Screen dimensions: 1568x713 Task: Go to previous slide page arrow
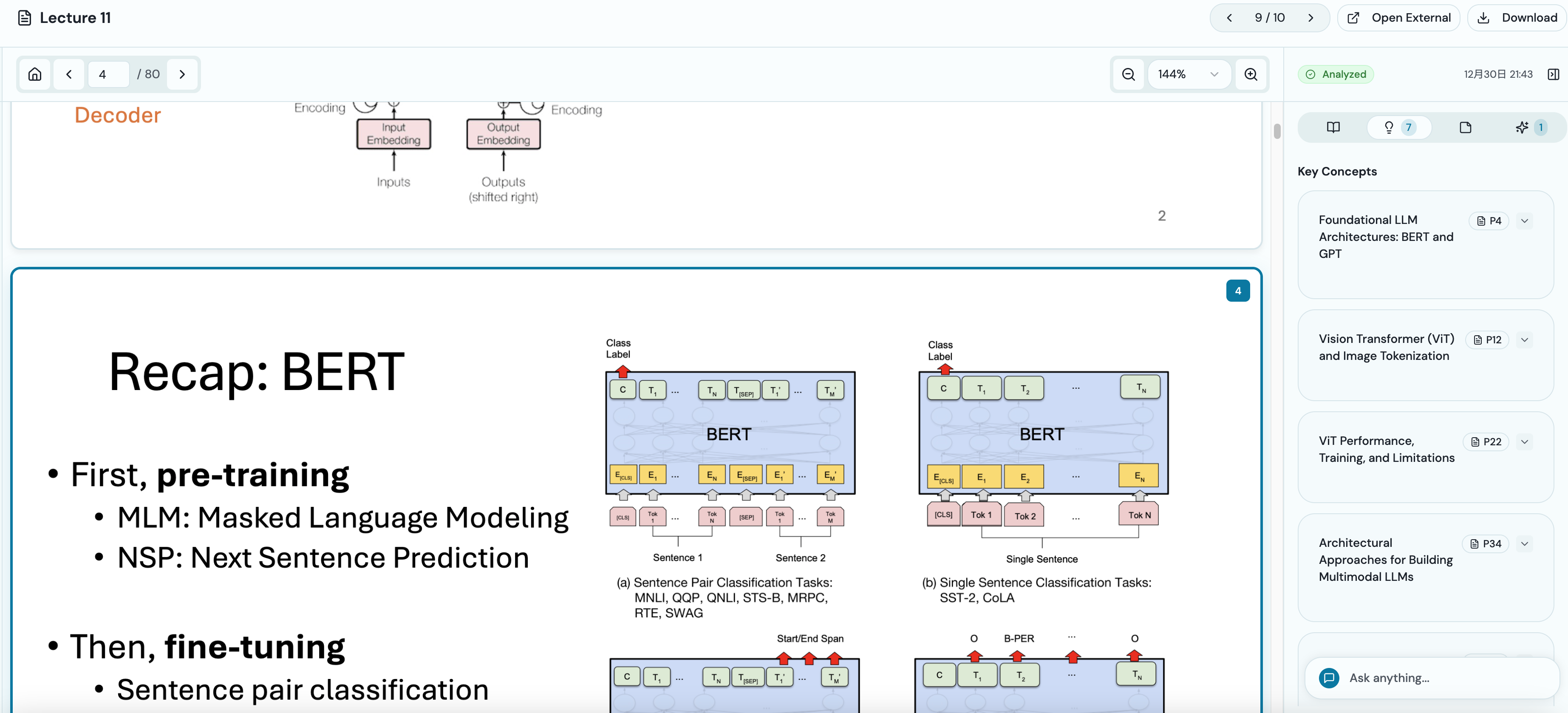point(69,74)
